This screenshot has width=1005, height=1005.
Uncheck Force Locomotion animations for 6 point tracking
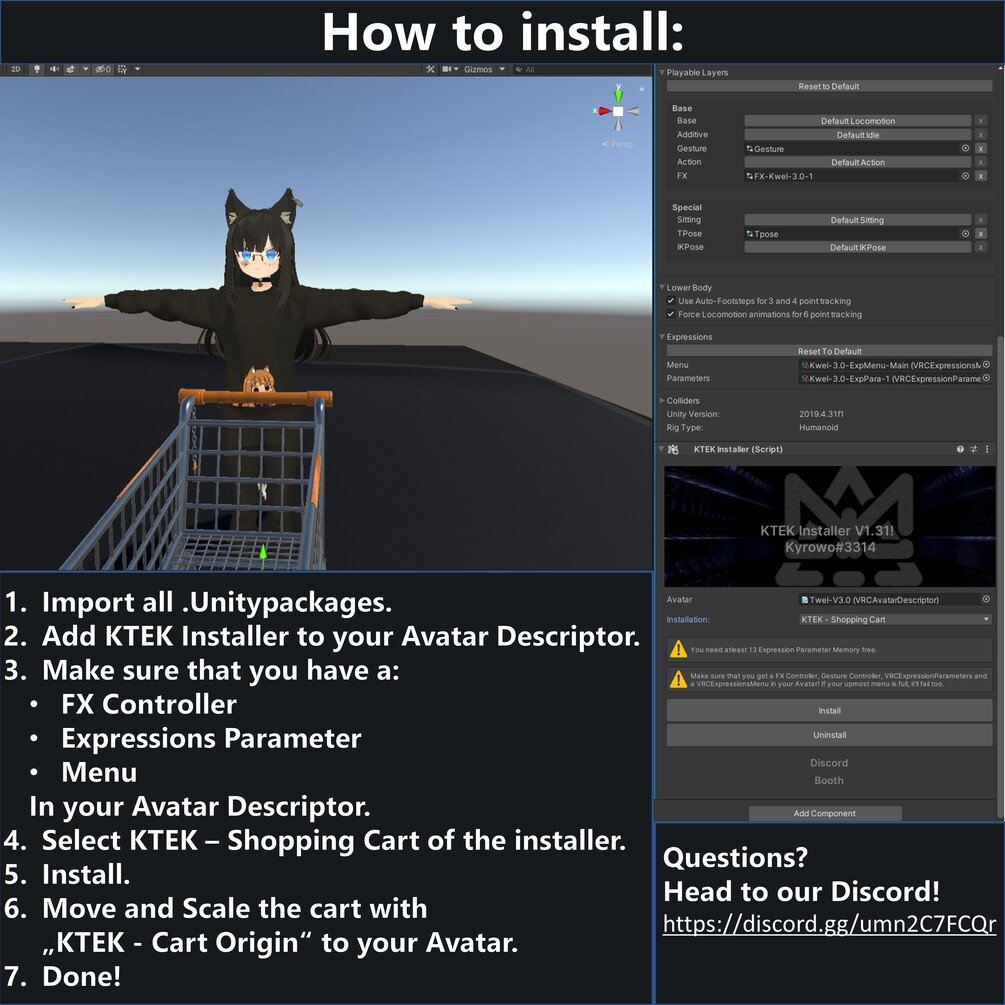point(670,314)
